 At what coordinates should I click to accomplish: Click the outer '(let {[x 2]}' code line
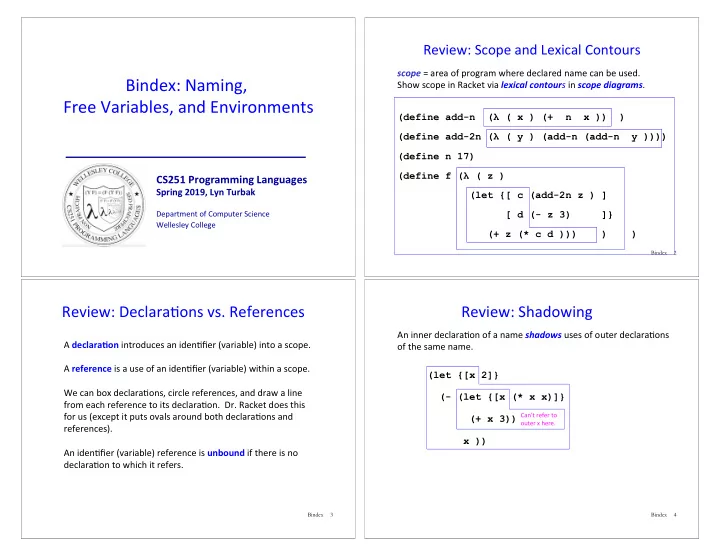463,375
